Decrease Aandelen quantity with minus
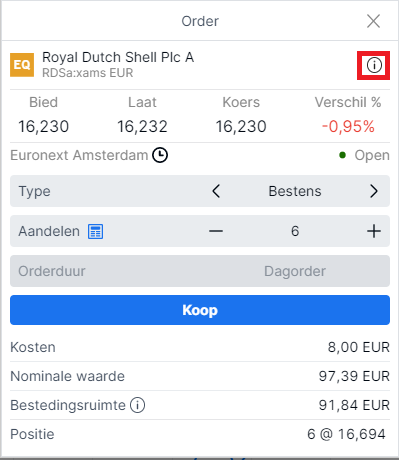Viewport: 399px width, 460px height. [x=216, y=231]
